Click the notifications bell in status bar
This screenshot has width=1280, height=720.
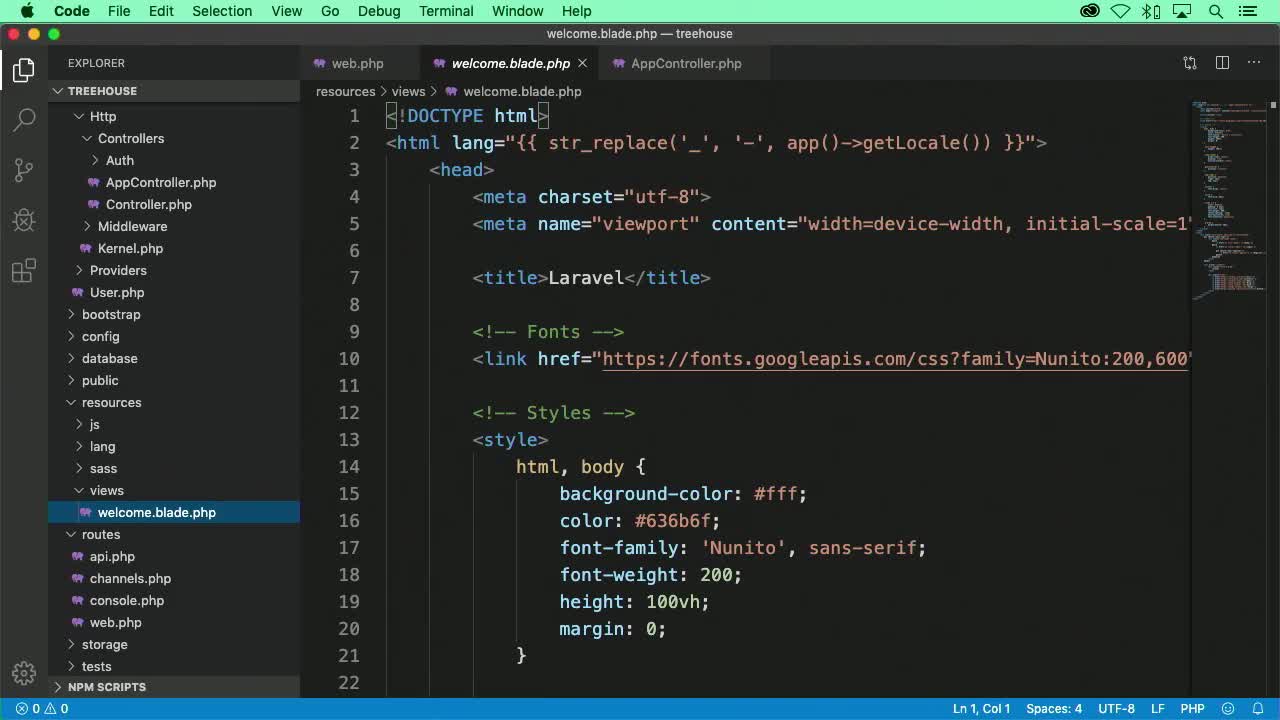tap(1258, 708)
